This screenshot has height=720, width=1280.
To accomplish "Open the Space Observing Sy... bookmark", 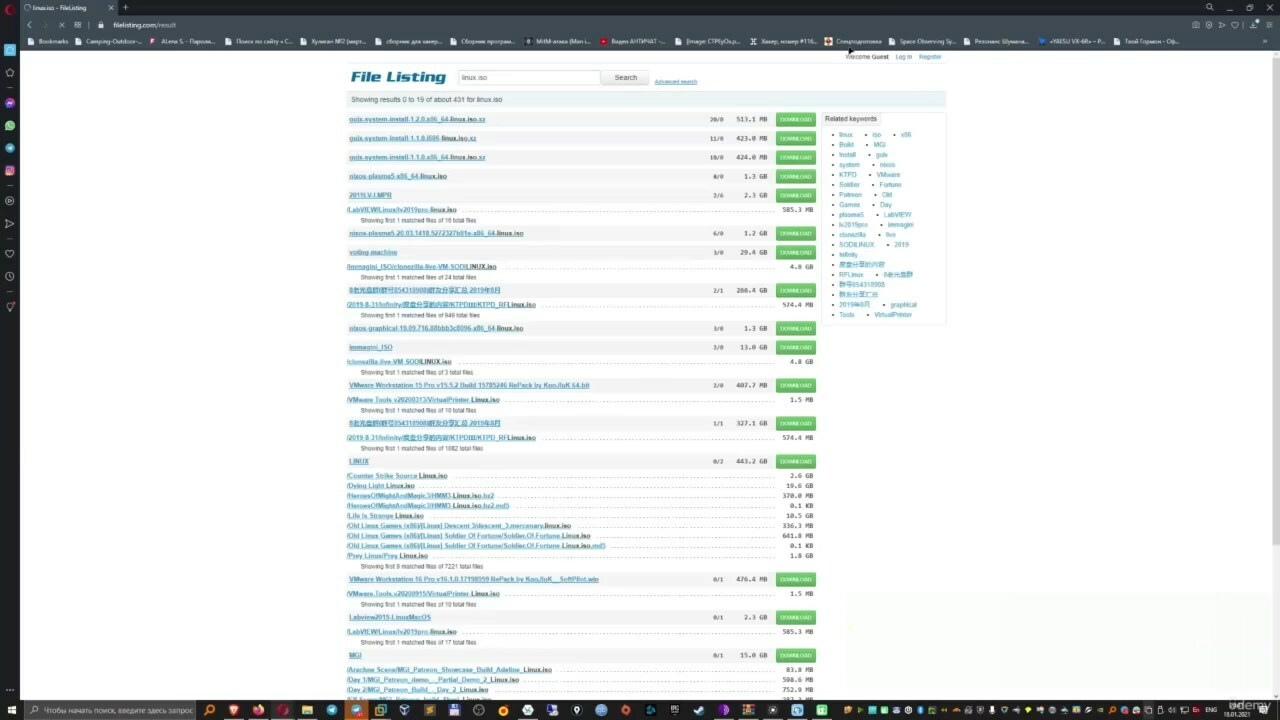I will [921, 41].
